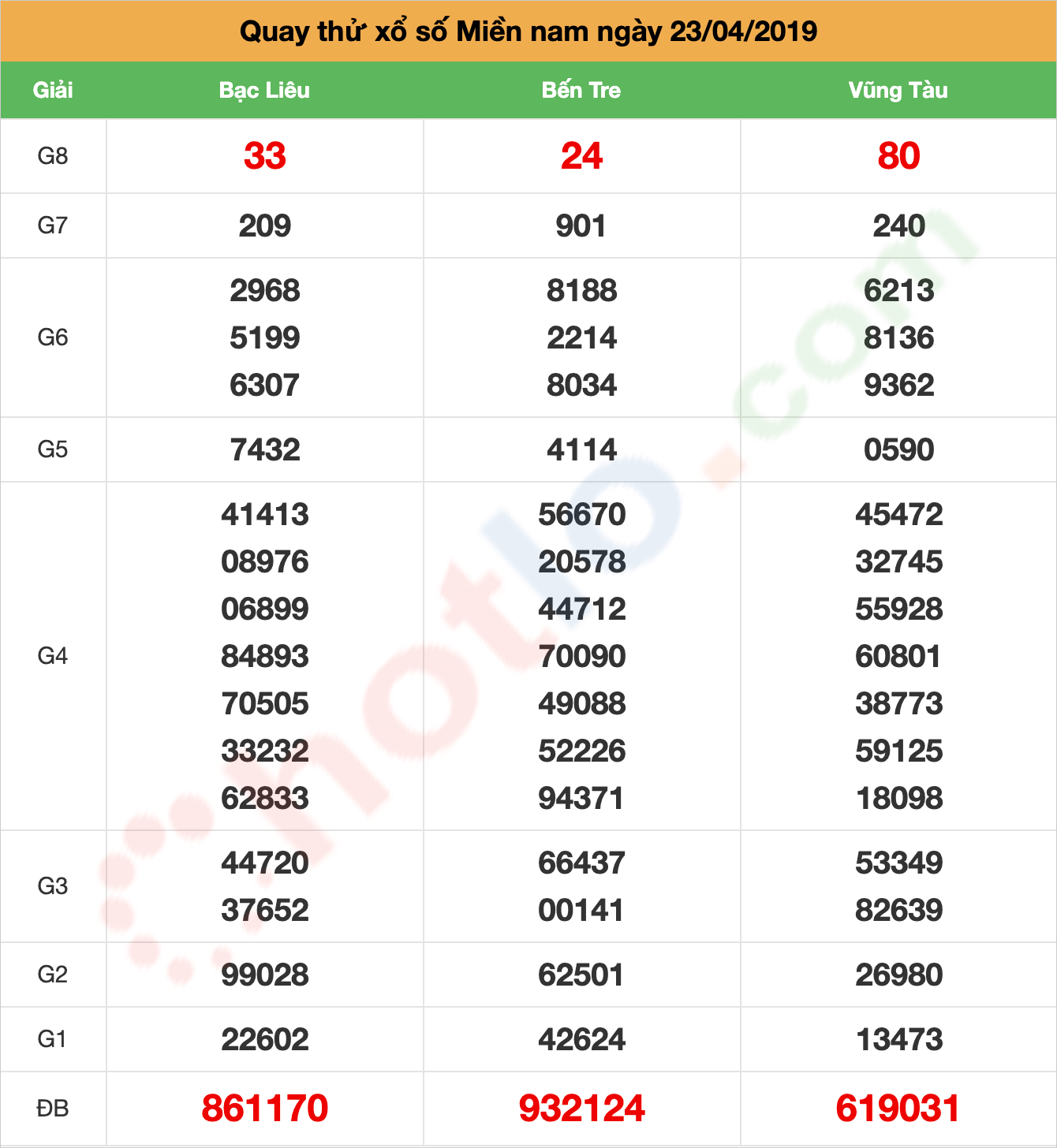Click the red number 33 in G8
Screen dimensions: 1057x1148
(x=264, y=156)
